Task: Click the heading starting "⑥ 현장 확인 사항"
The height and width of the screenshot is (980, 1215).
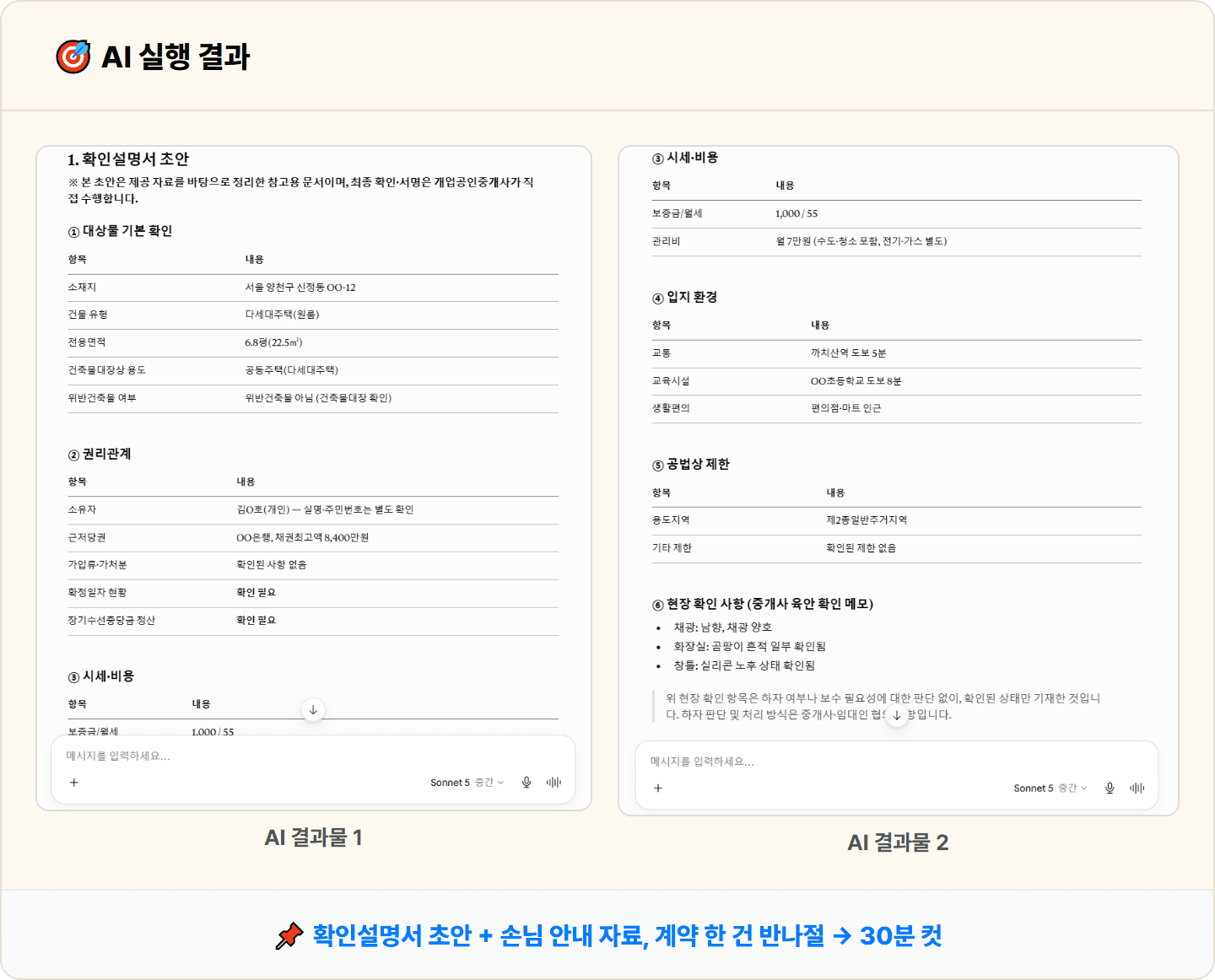Action: click(763, 604)
